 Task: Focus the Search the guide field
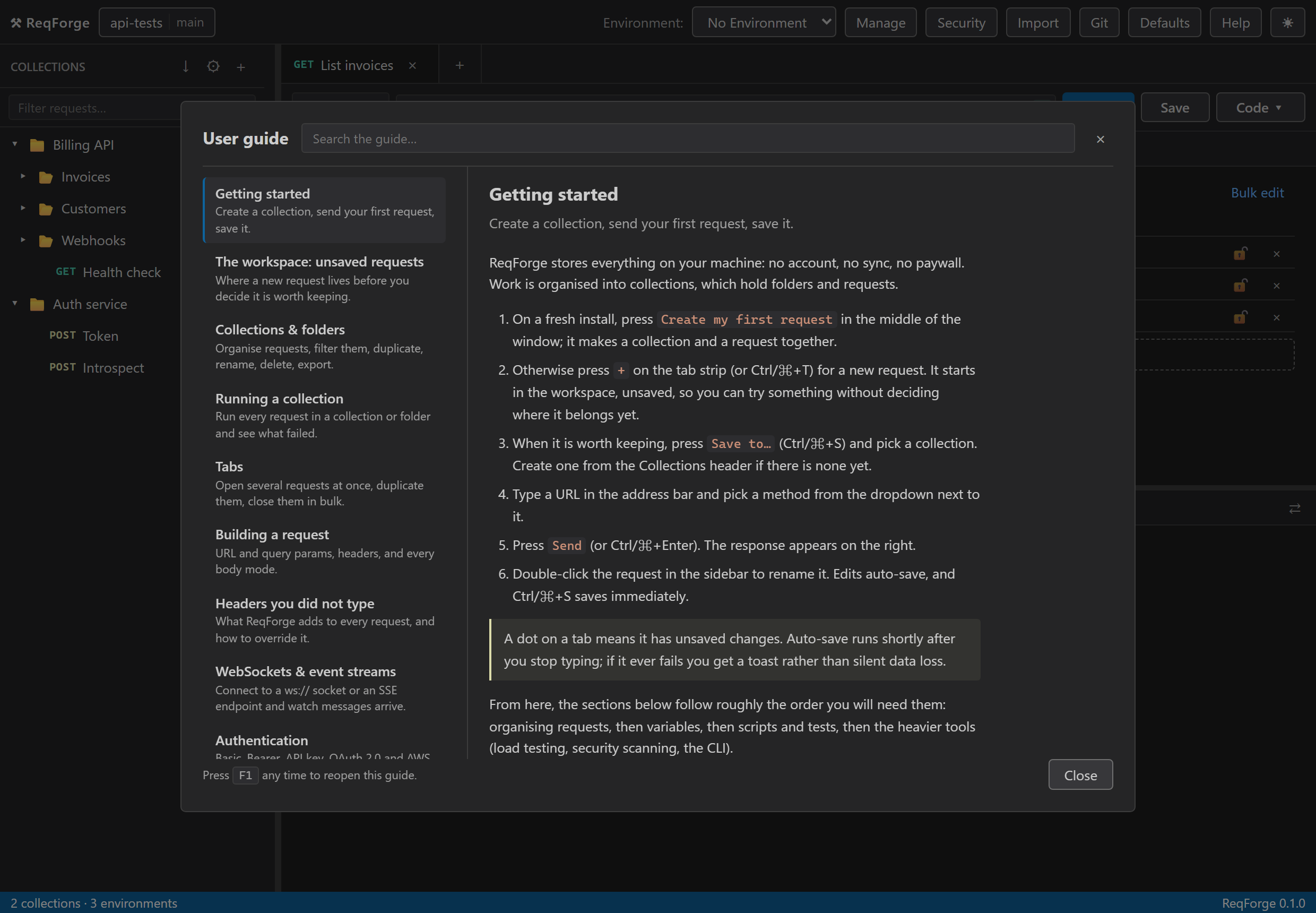click(688, 139)
